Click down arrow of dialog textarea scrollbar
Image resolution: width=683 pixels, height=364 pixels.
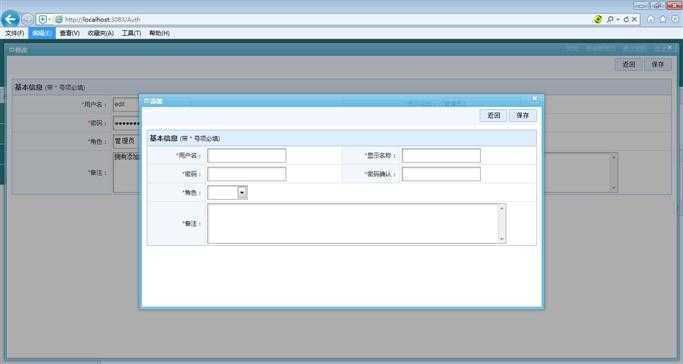click(x=501, y=238)
